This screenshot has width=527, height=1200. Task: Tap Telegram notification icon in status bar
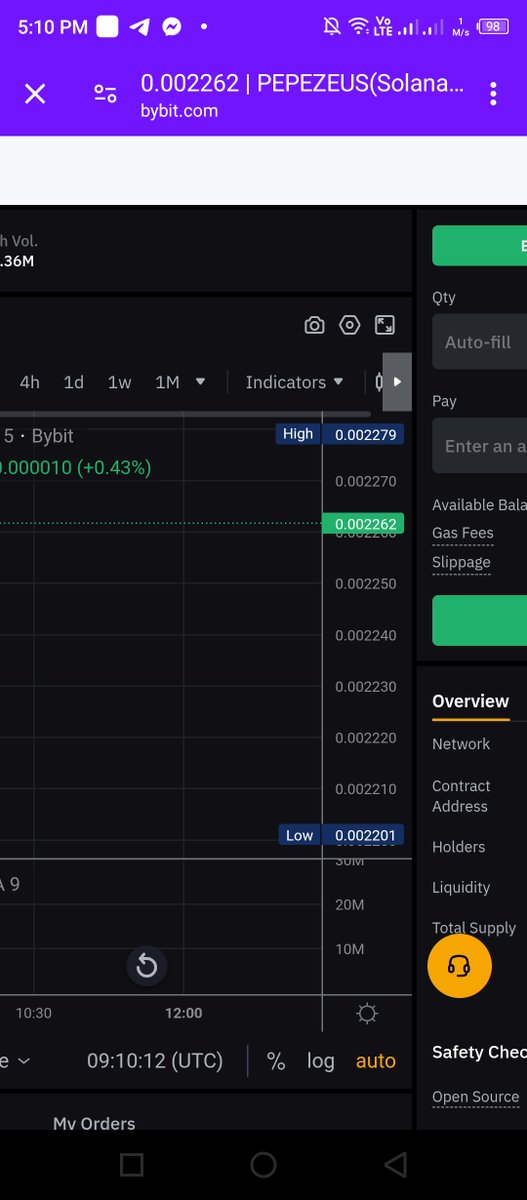(140, 27)
